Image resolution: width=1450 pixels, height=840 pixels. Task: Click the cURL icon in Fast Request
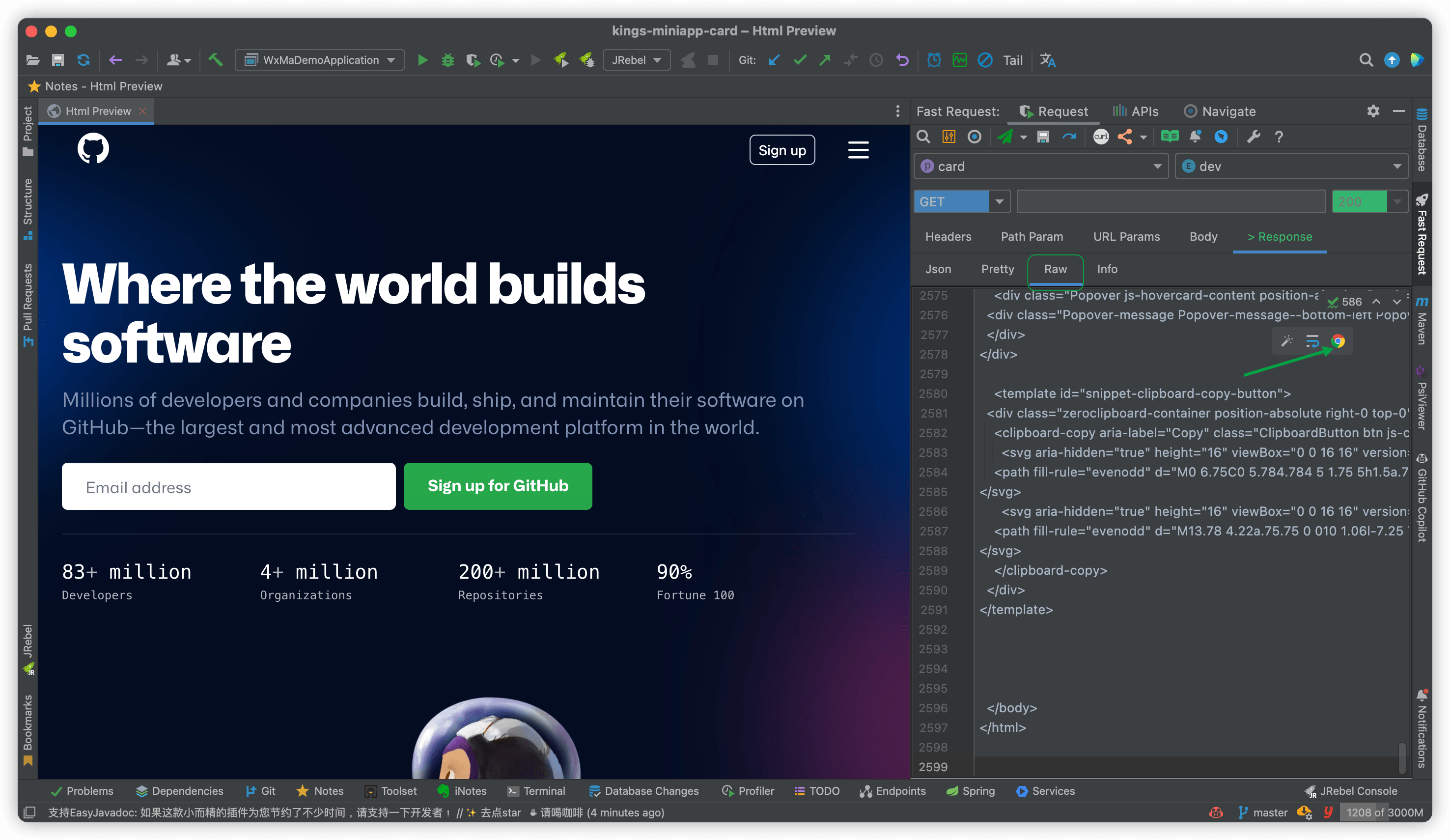coord(1100,137)
